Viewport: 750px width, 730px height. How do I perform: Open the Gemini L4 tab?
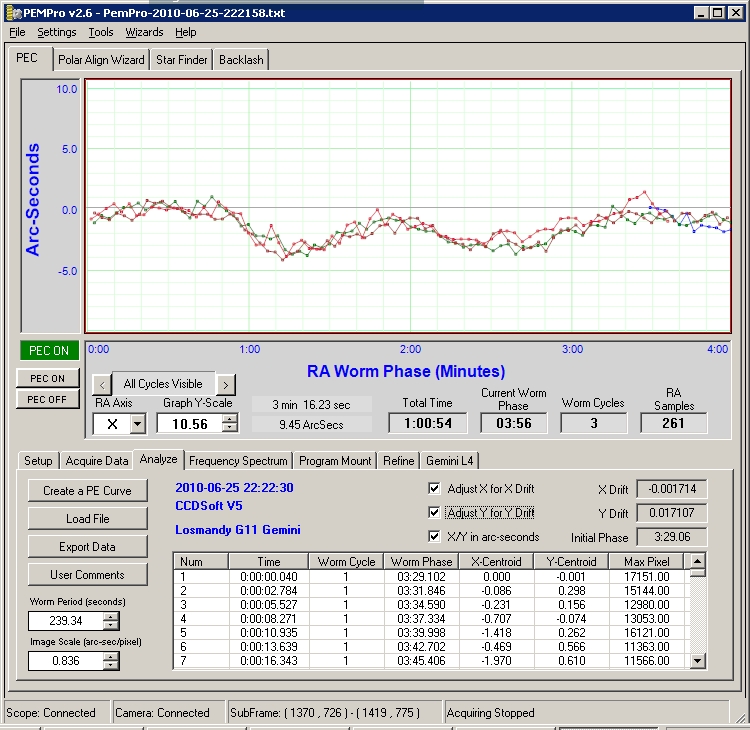450,461
